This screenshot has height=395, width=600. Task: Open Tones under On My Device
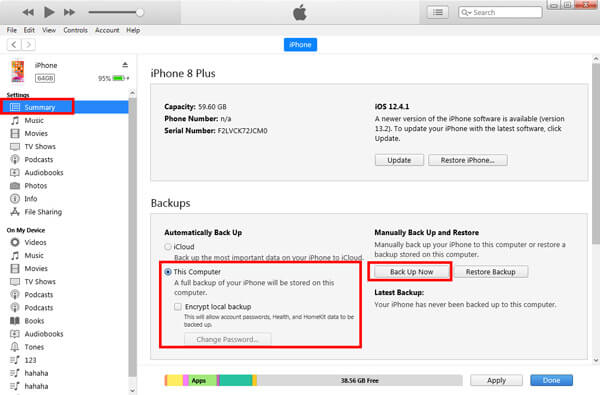click(34, 347)
